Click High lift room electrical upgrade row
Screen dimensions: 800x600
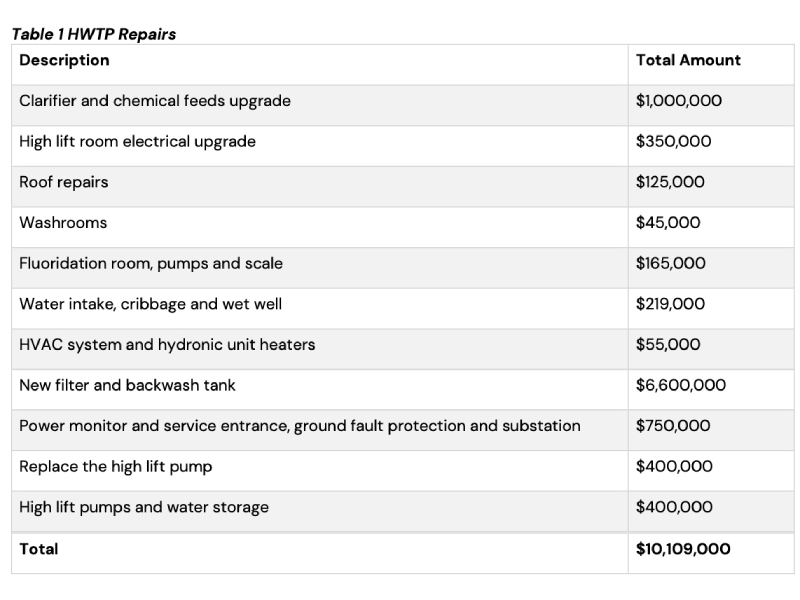pyautogui.click(x=137, y=142)
